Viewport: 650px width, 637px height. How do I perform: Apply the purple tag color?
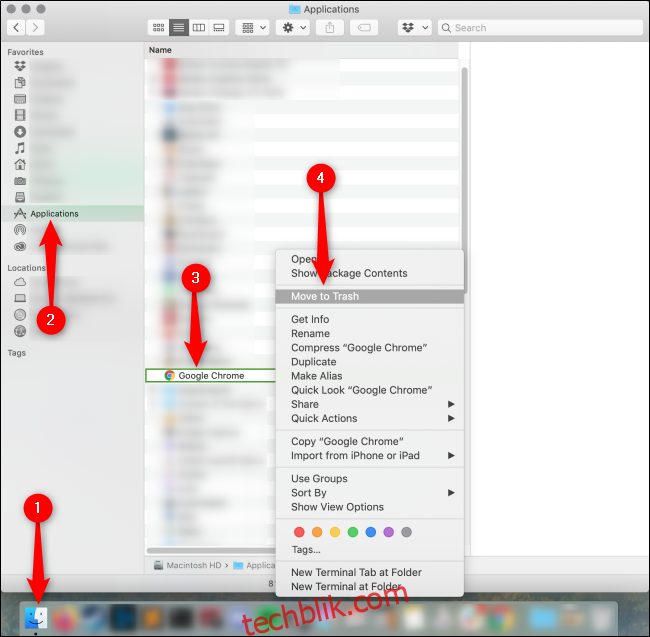click(388, 532)
